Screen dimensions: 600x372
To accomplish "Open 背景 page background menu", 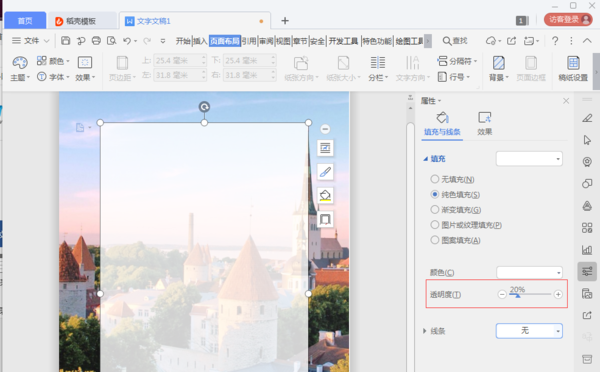I will pos(499,68).
